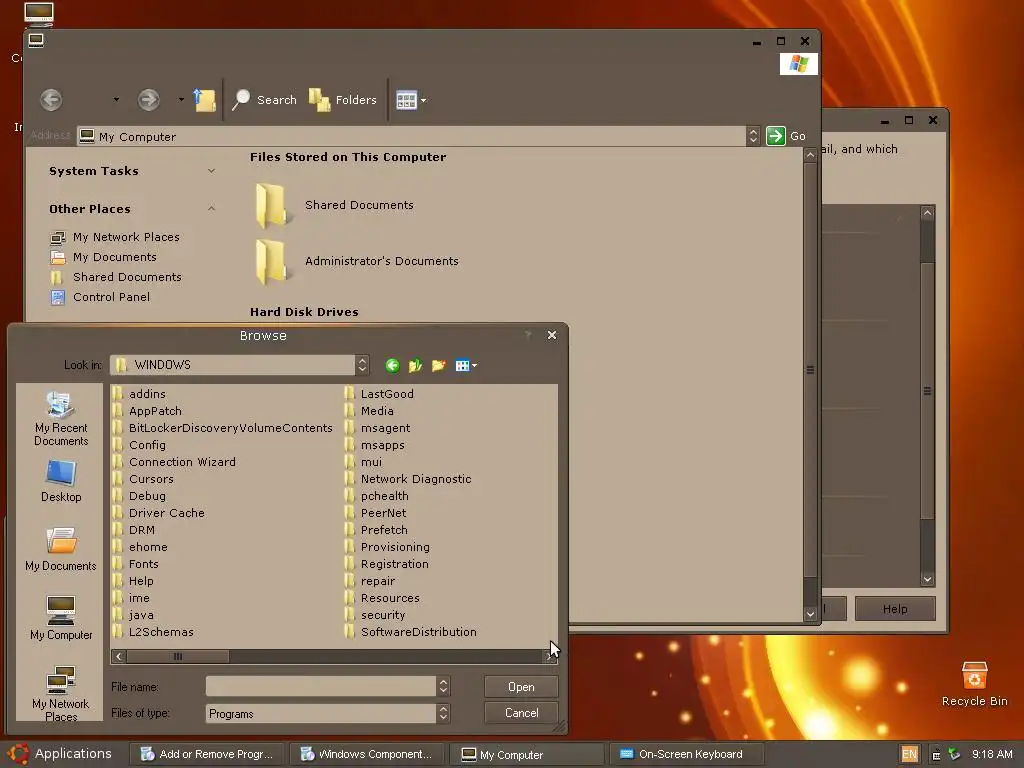Click the Windows flag logo in My Computer
Screen dimensions: 1024x768
[x=799, y=63]
